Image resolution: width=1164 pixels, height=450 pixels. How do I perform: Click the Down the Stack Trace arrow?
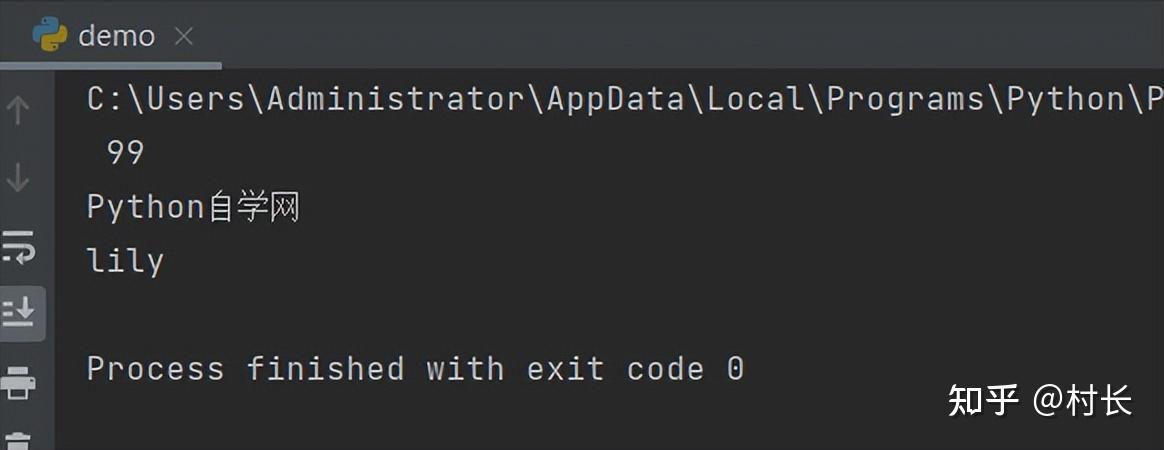17,177
